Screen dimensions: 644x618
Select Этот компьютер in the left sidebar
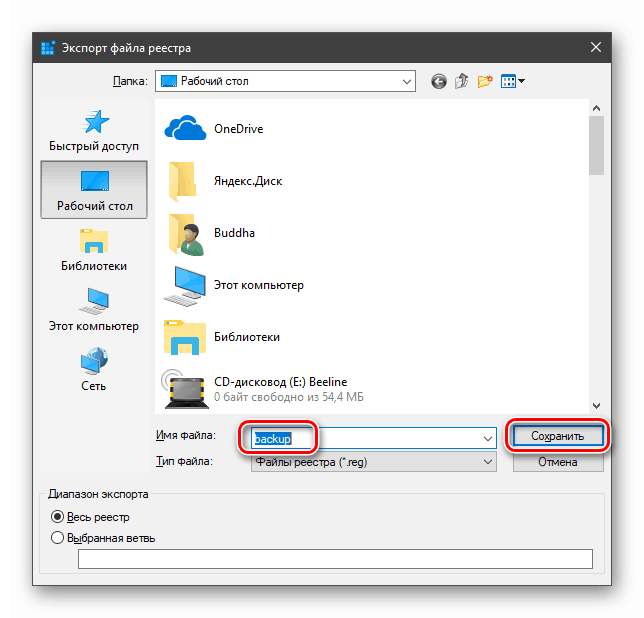coord(94,310)
